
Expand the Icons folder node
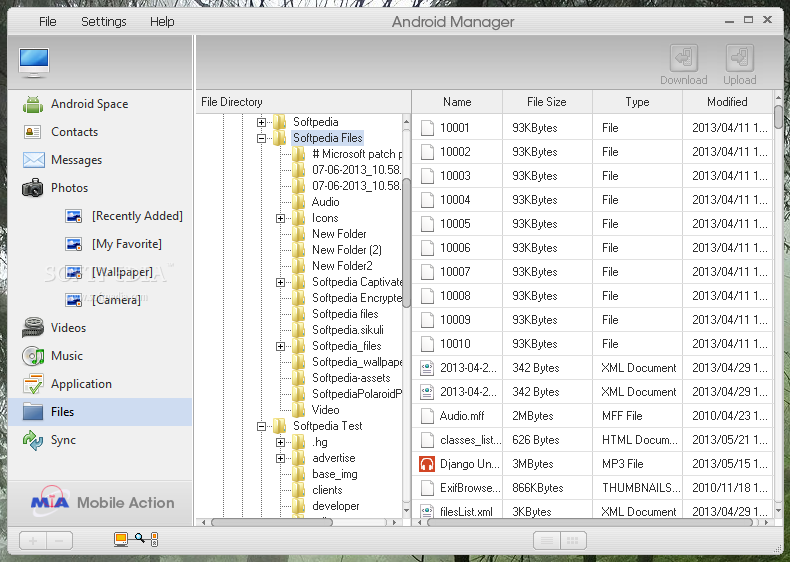tap(280, 218)
